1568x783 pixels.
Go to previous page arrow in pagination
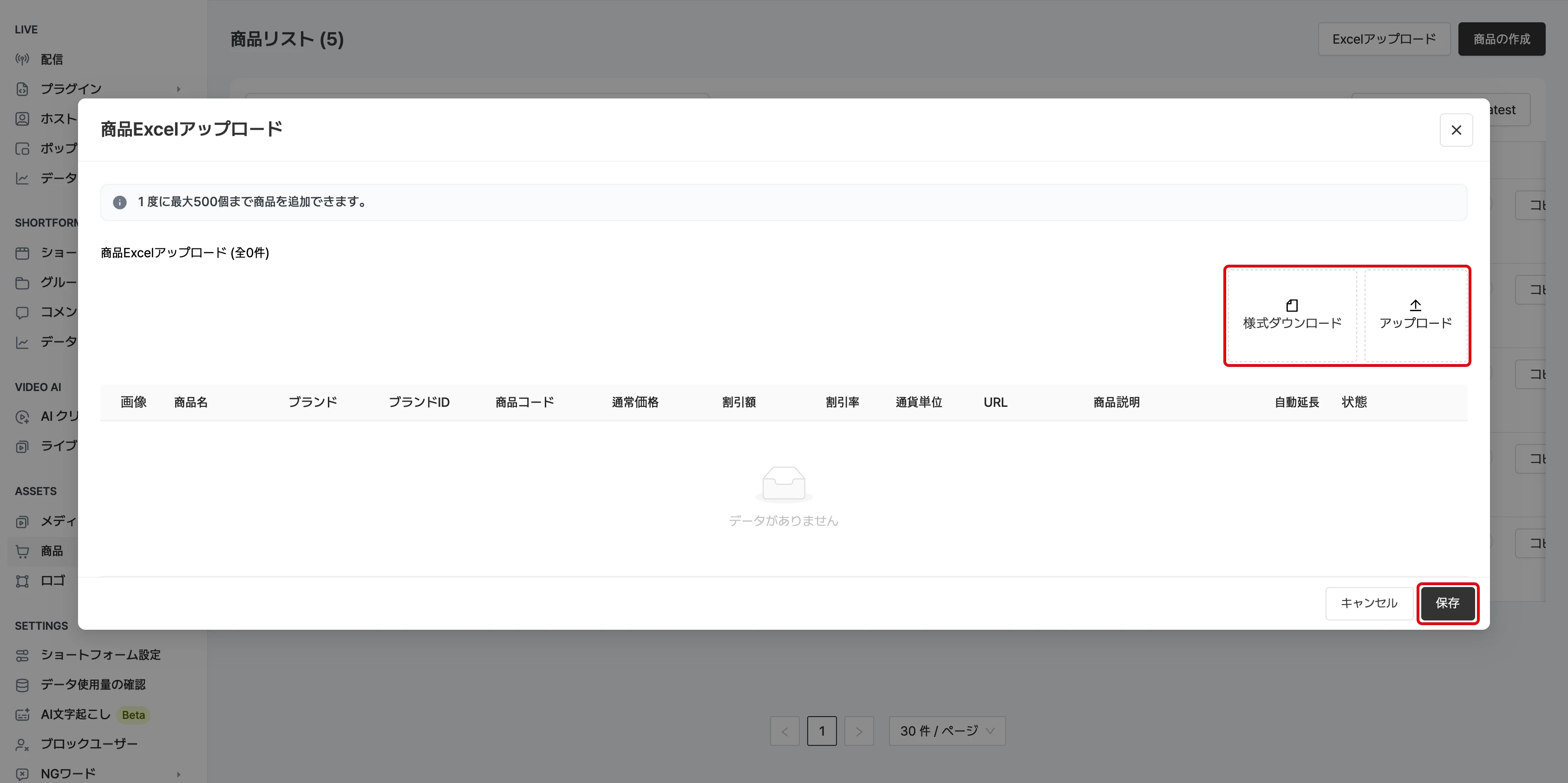coord(784,731)
